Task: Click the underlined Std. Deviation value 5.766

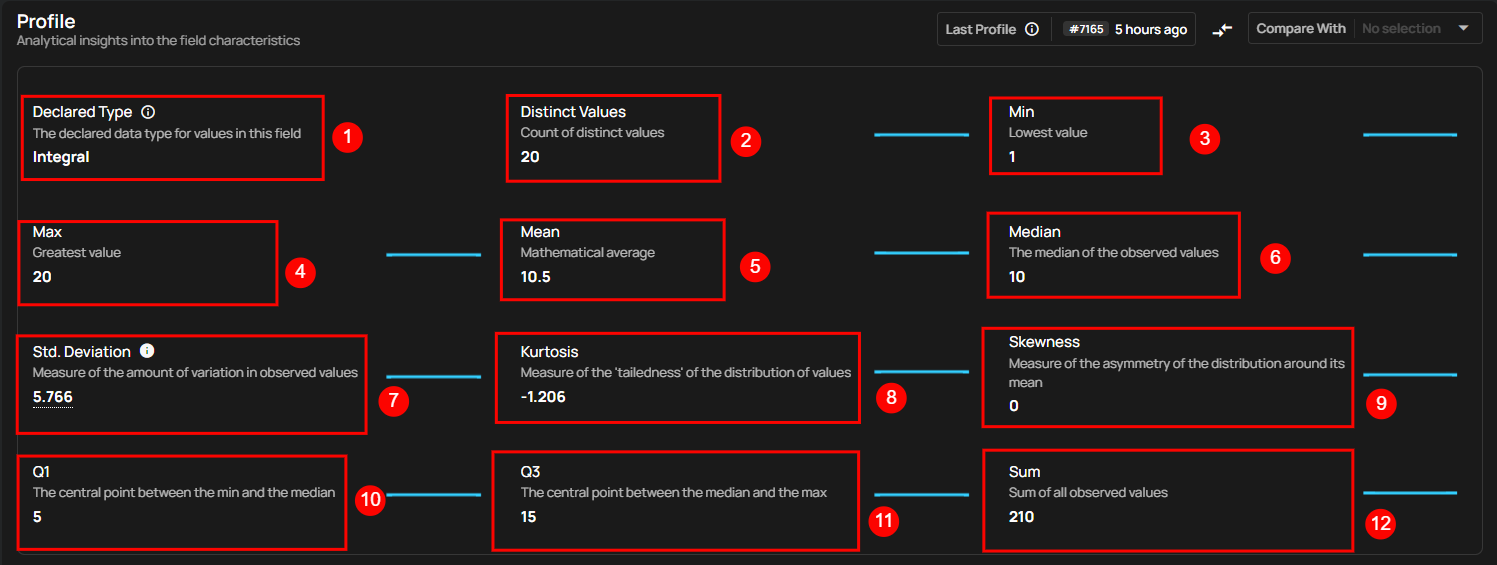Action: 53,397
